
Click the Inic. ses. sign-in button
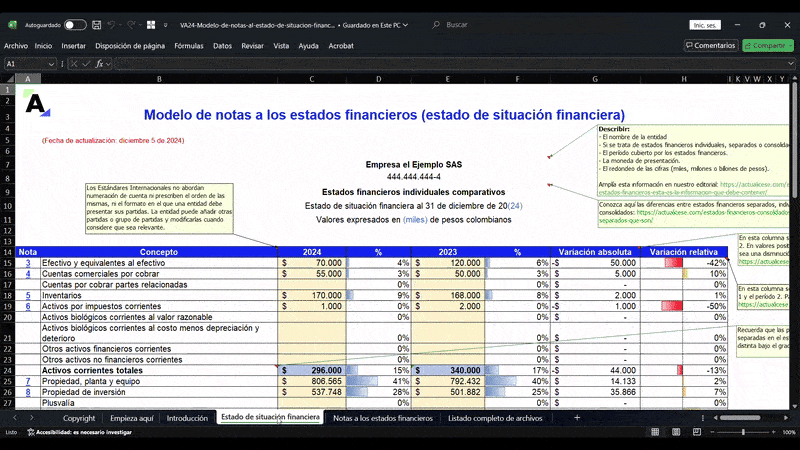(704, 24)
